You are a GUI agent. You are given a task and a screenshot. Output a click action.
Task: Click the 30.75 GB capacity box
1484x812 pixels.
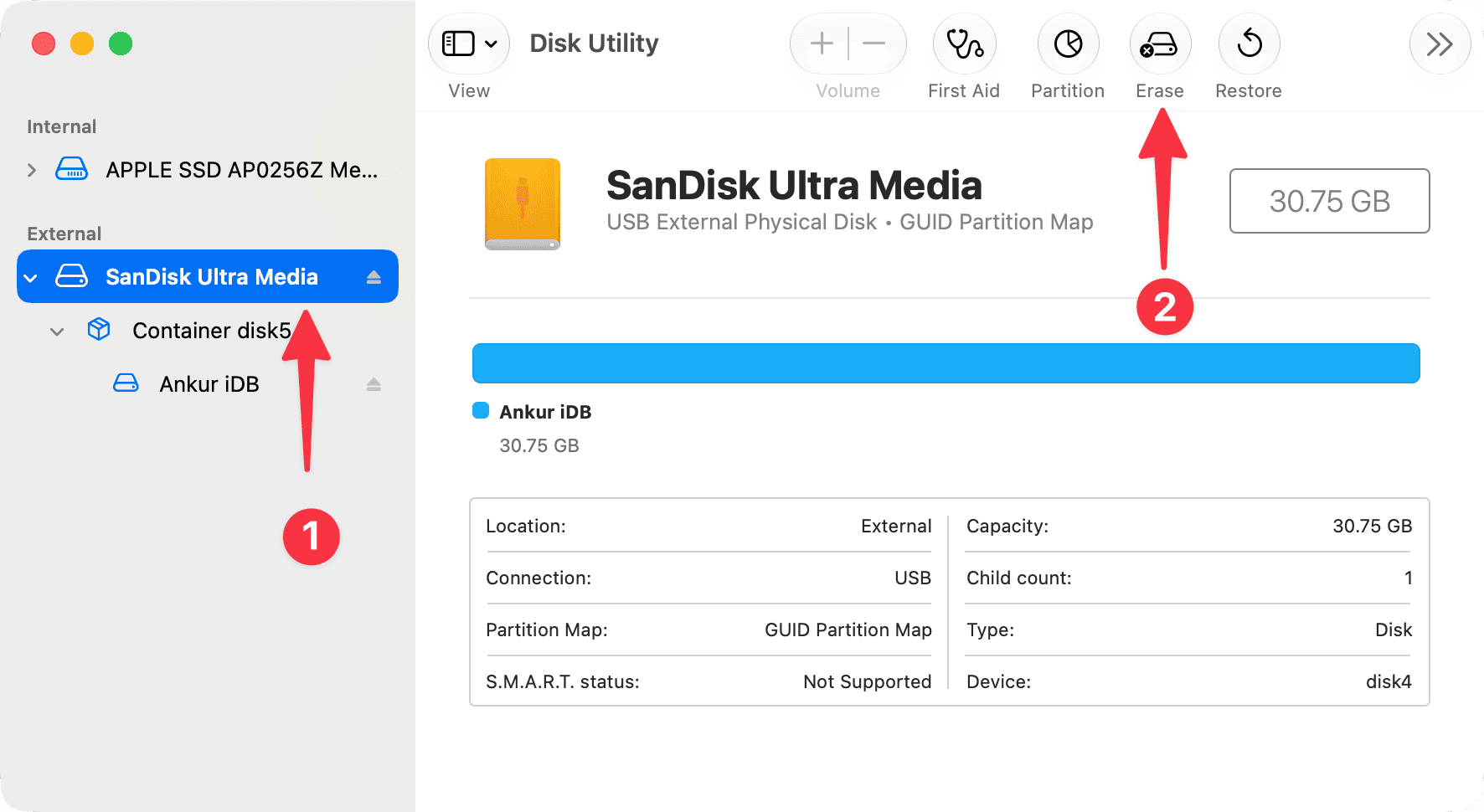point(1329,201)
